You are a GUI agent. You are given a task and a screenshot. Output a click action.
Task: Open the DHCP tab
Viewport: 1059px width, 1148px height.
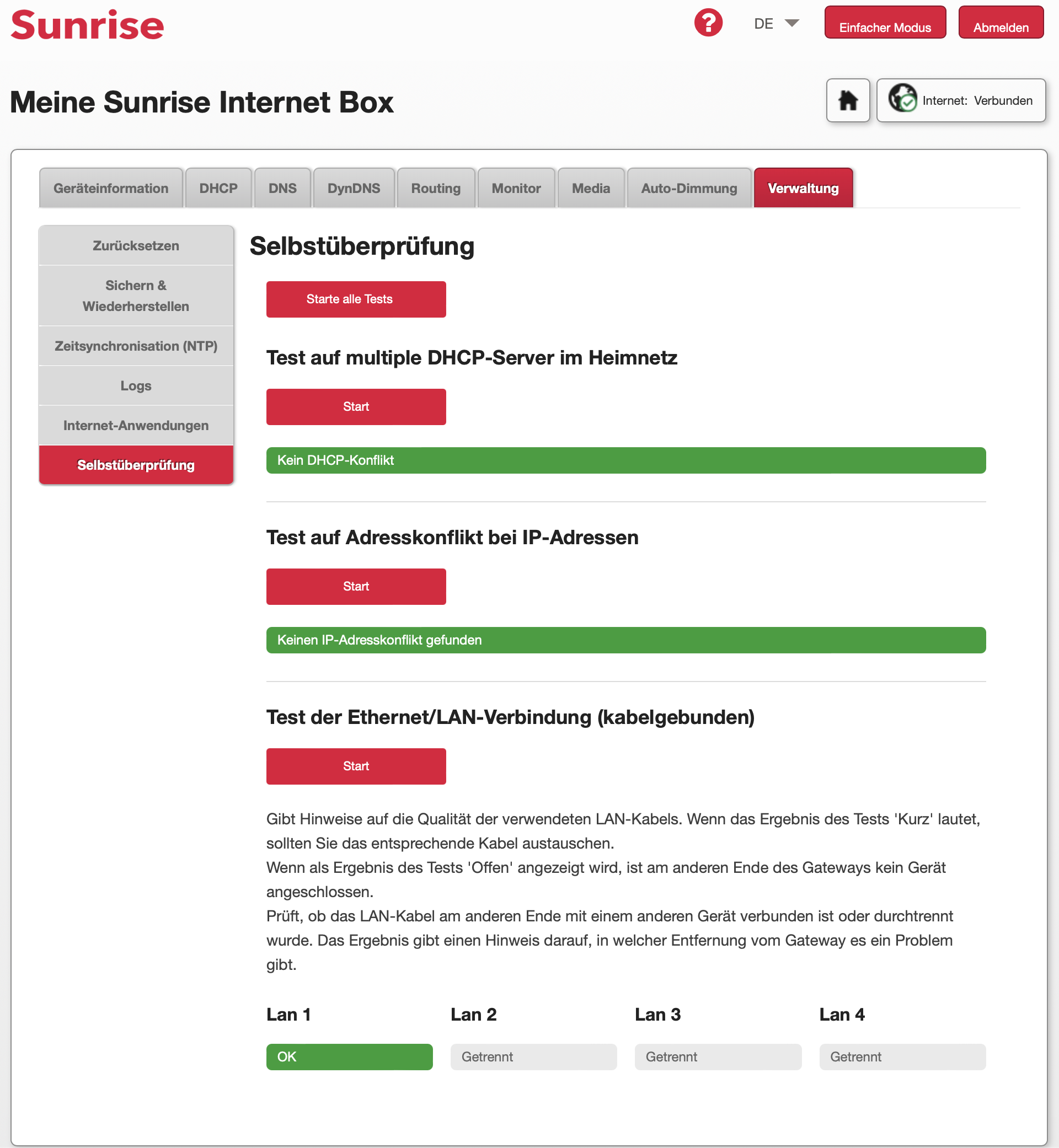(x=218, y=189)
